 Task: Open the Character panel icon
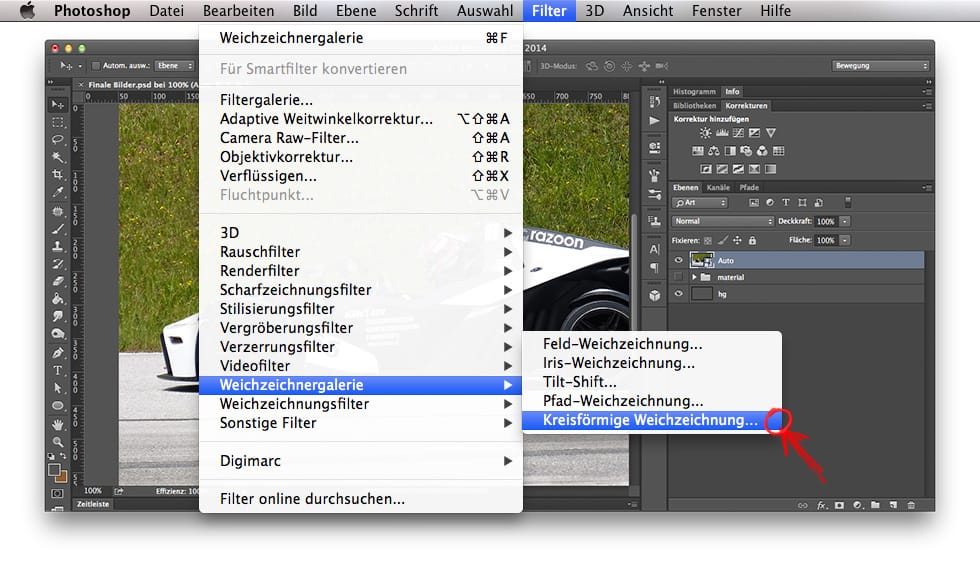pyautogui.click(x=654, y=249)
